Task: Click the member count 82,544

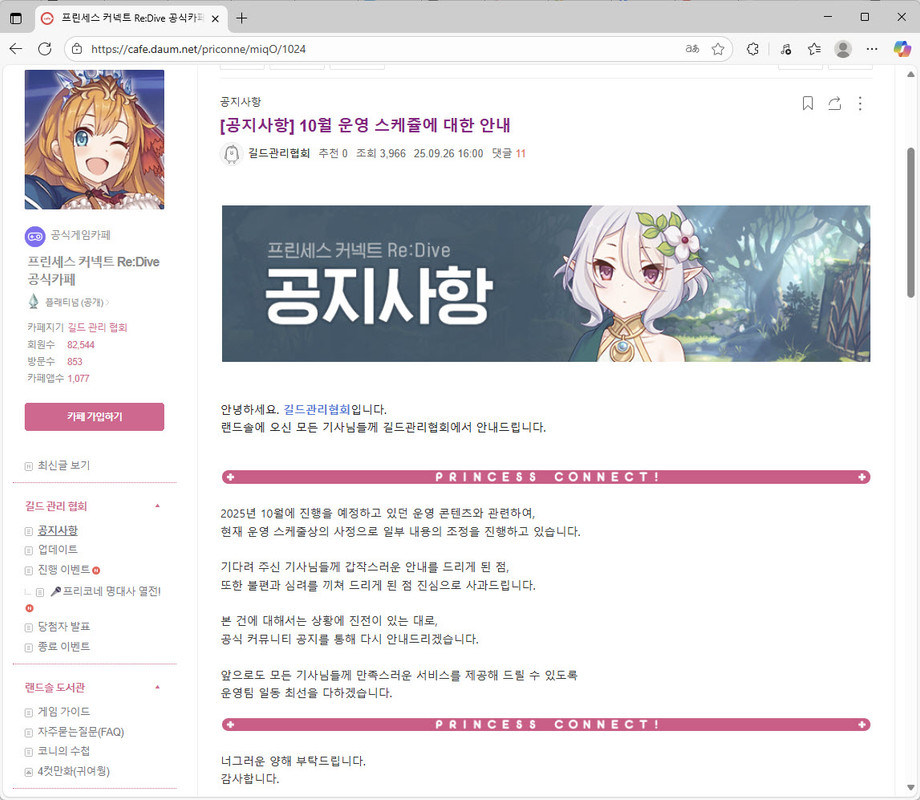Action: [x=80, y=345]
